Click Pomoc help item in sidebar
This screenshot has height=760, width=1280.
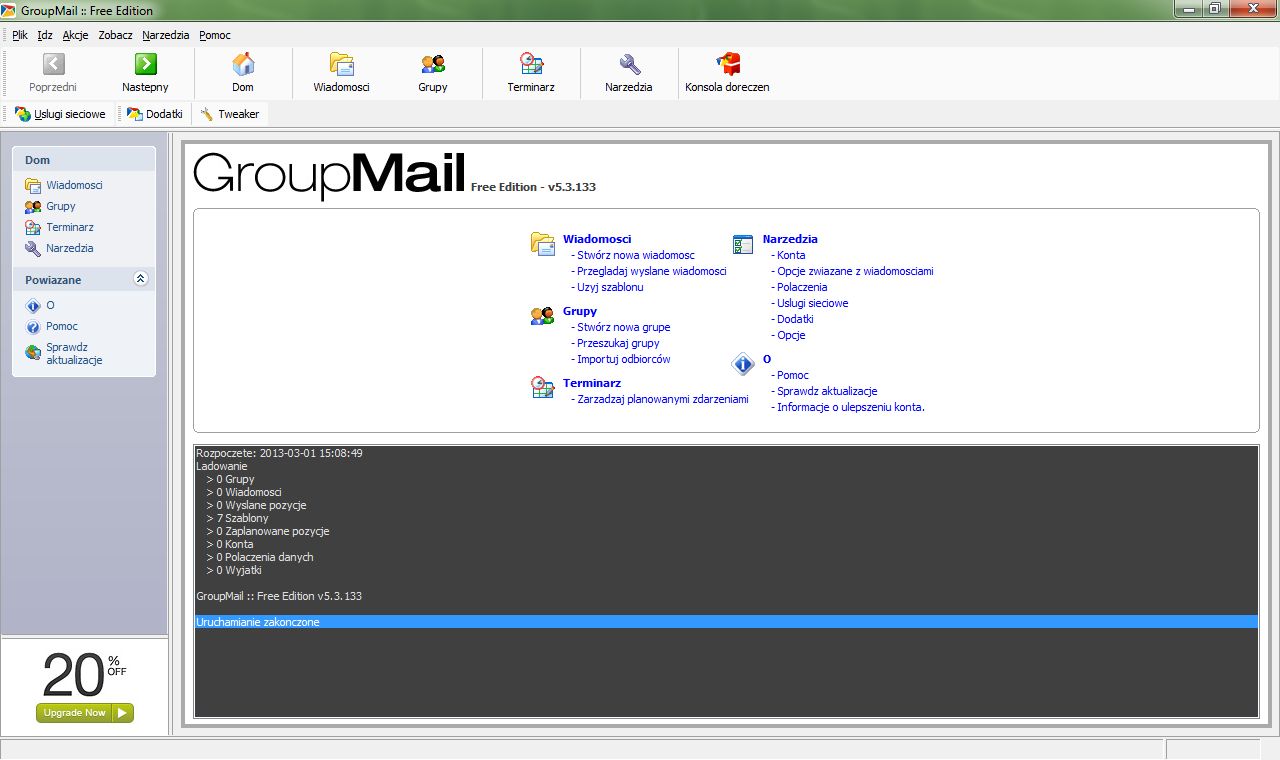[52, 326]
